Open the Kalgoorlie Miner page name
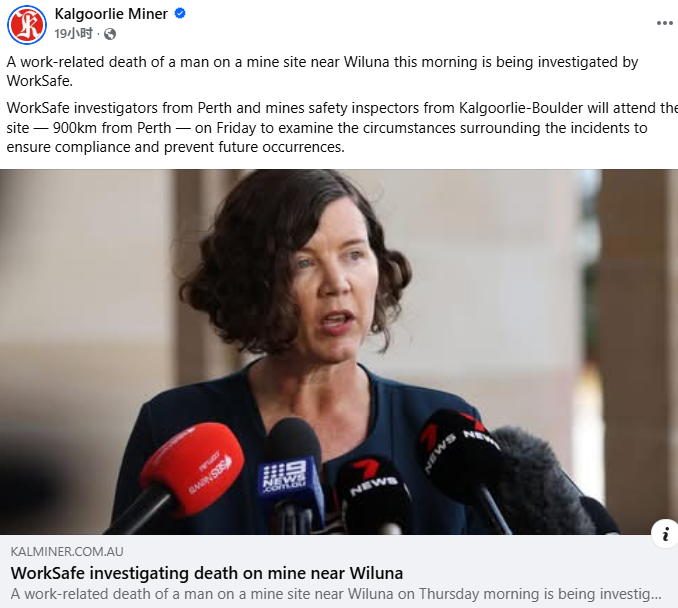The image size is (678, 608). point(111,14)
